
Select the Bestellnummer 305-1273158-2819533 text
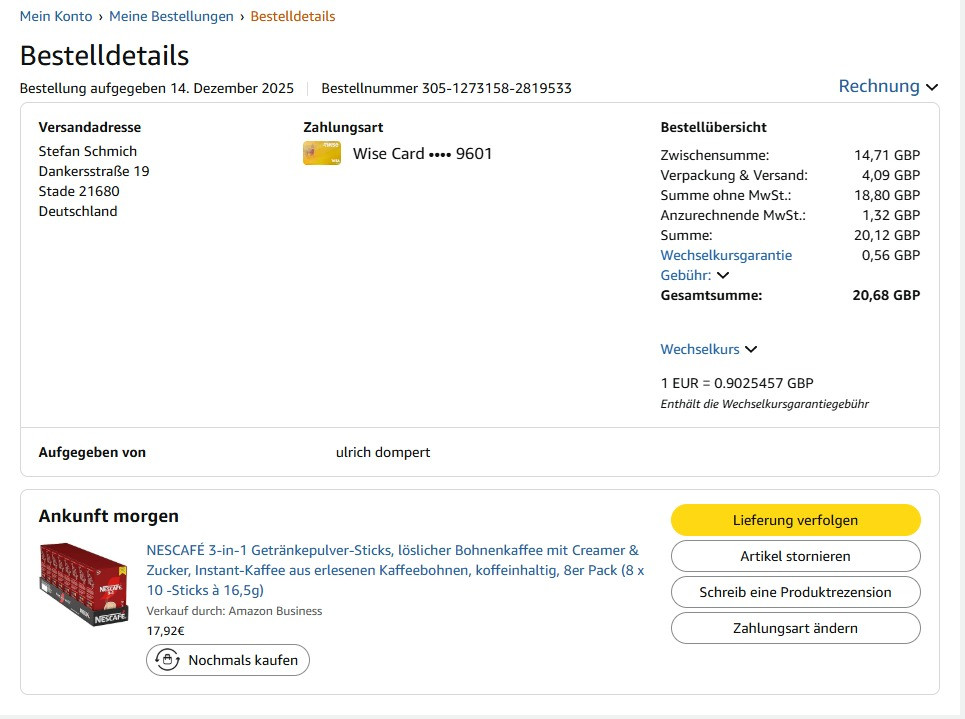click(x=446, y=89)
